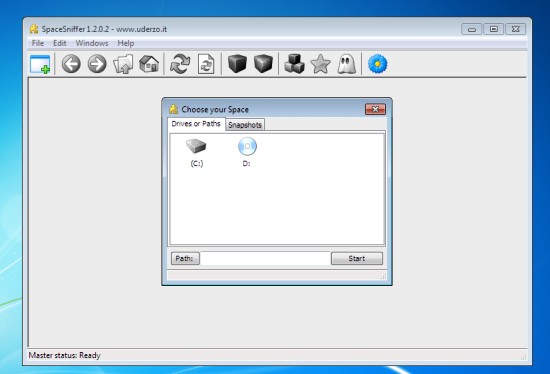Viewport: 550px width, 374px height.
Task: Click the Choose your Space dialog icon
Action: pos(174,109)
